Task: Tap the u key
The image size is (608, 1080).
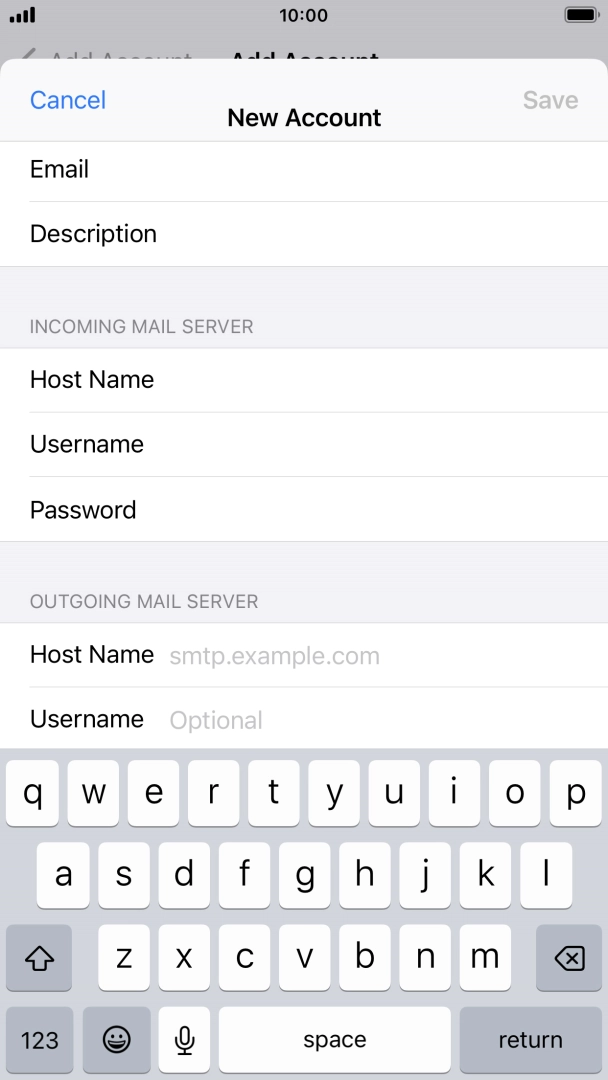Action: coord(395,793)
